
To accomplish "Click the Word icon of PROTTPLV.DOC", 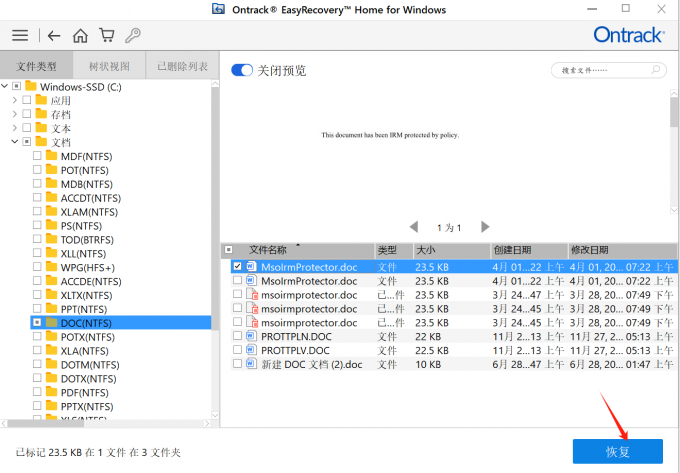I will (x=251, y=350).
